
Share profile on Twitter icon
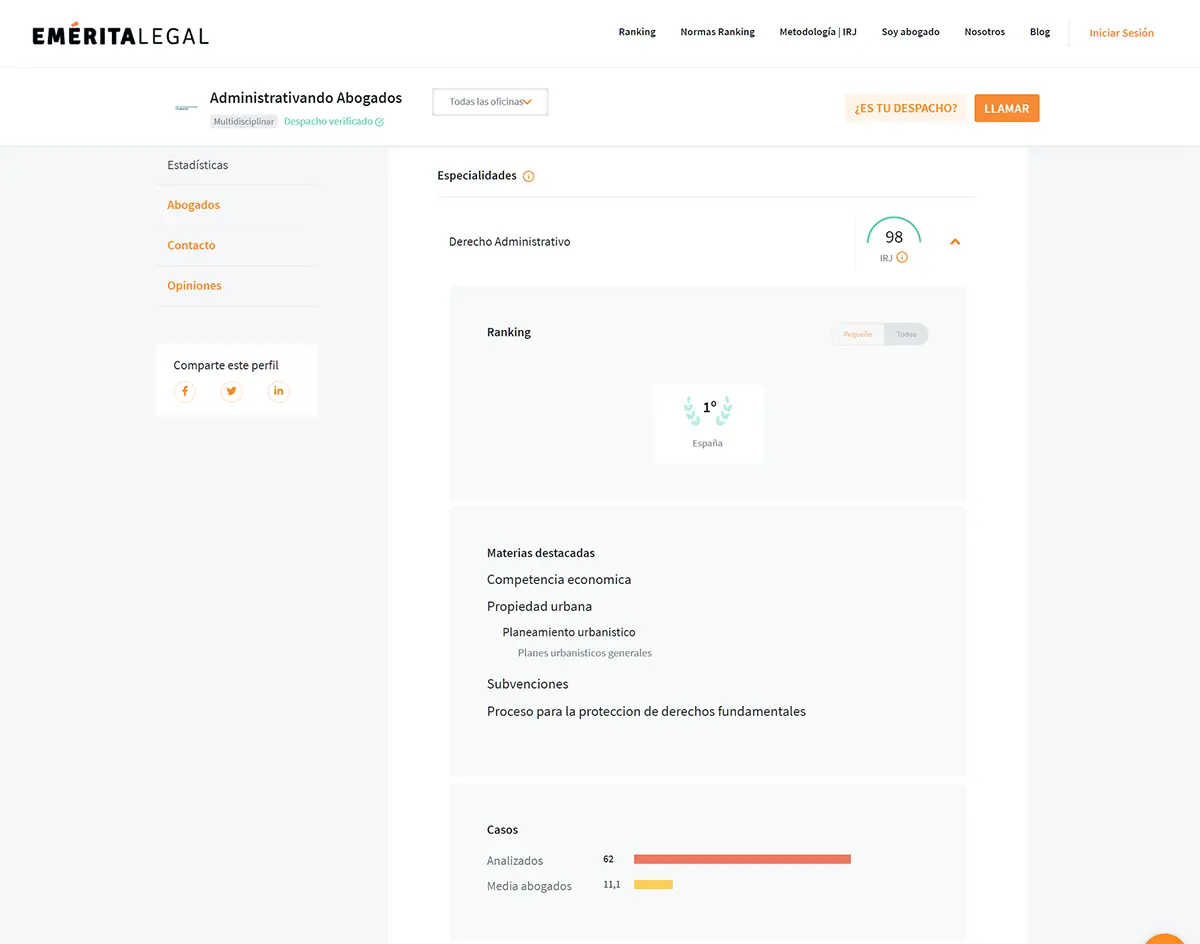point(232,391)
